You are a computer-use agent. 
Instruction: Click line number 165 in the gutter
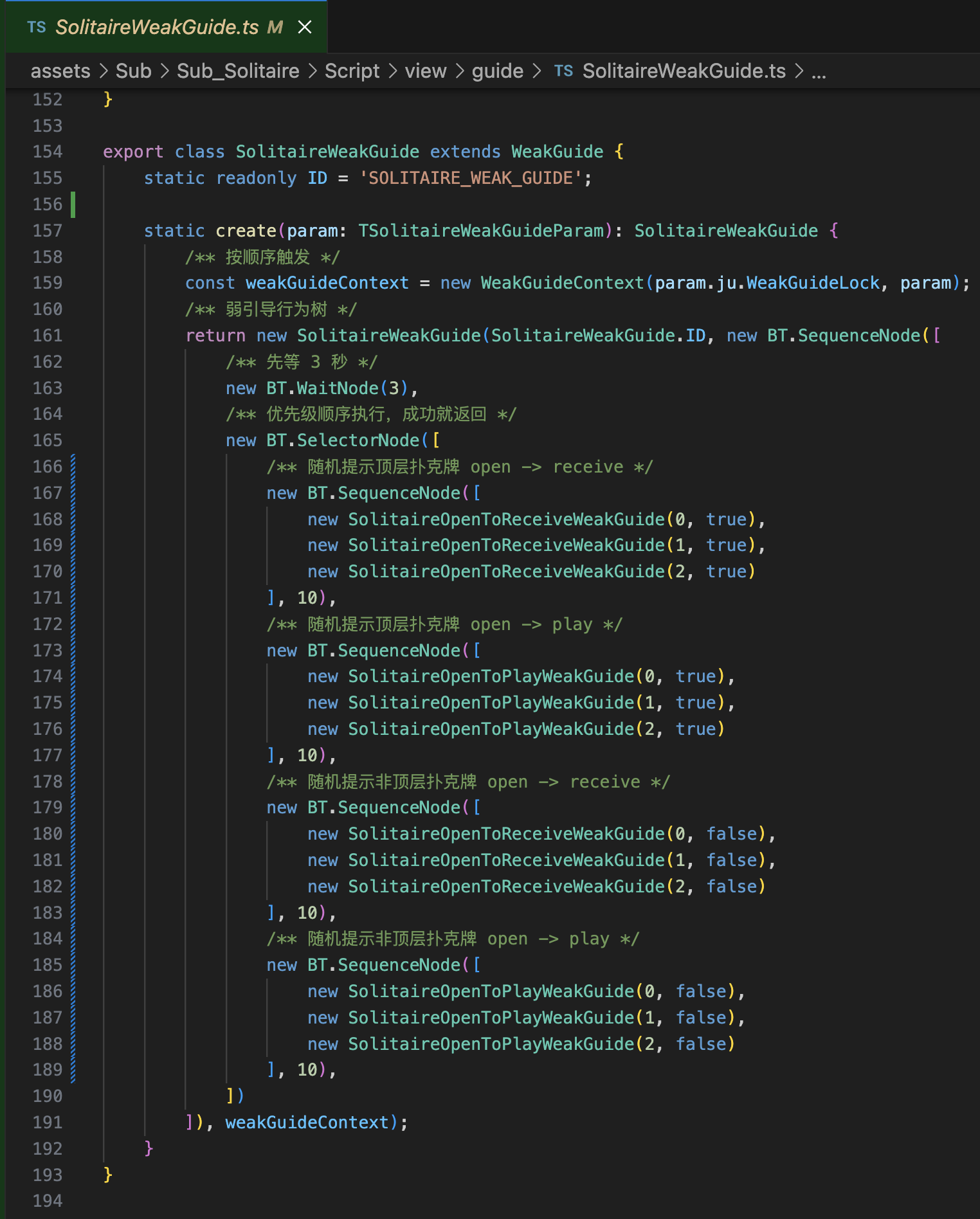[x=48, y=440]
